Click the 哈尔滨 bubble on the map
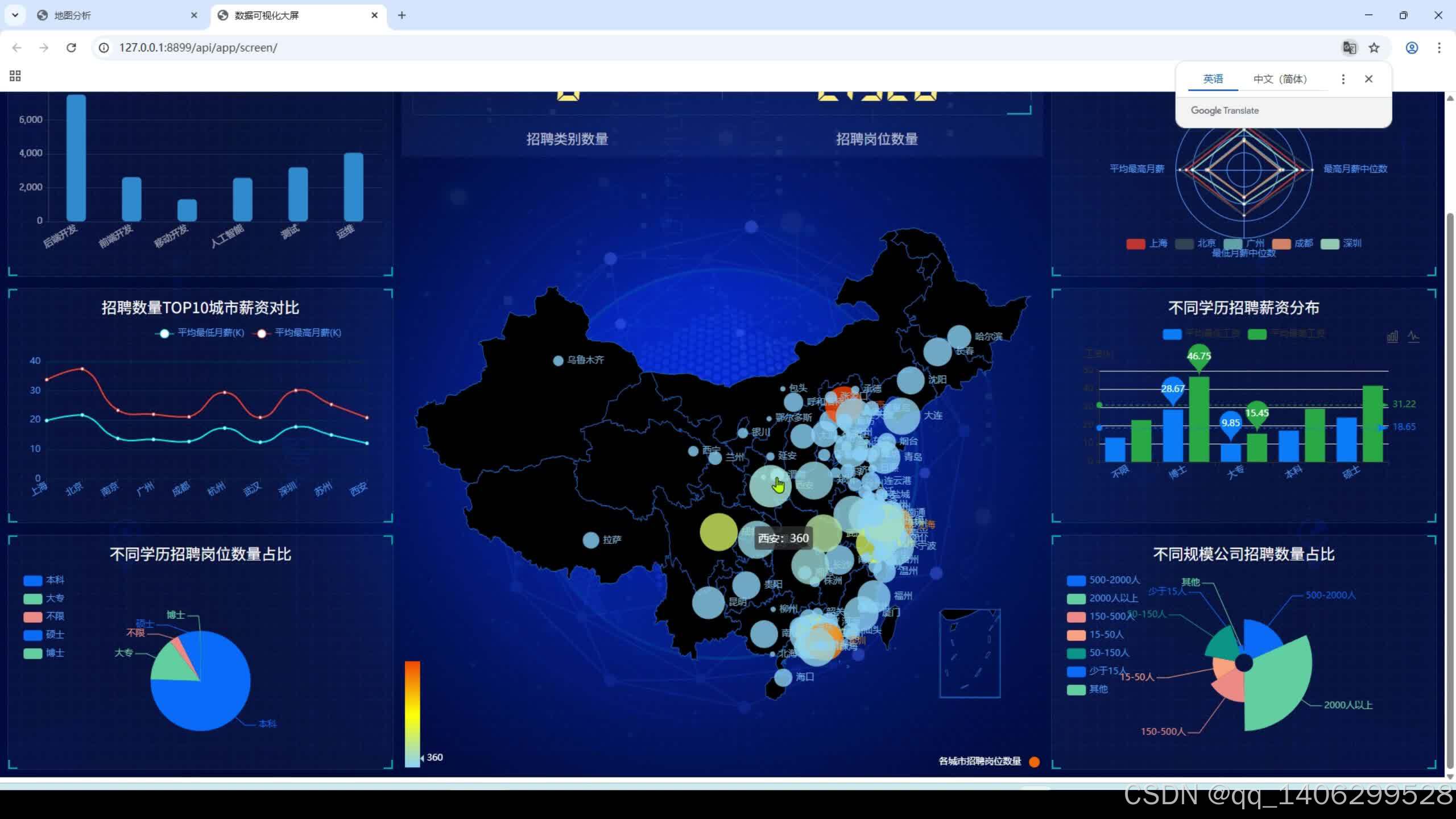1456x819 pixels. 959,337
